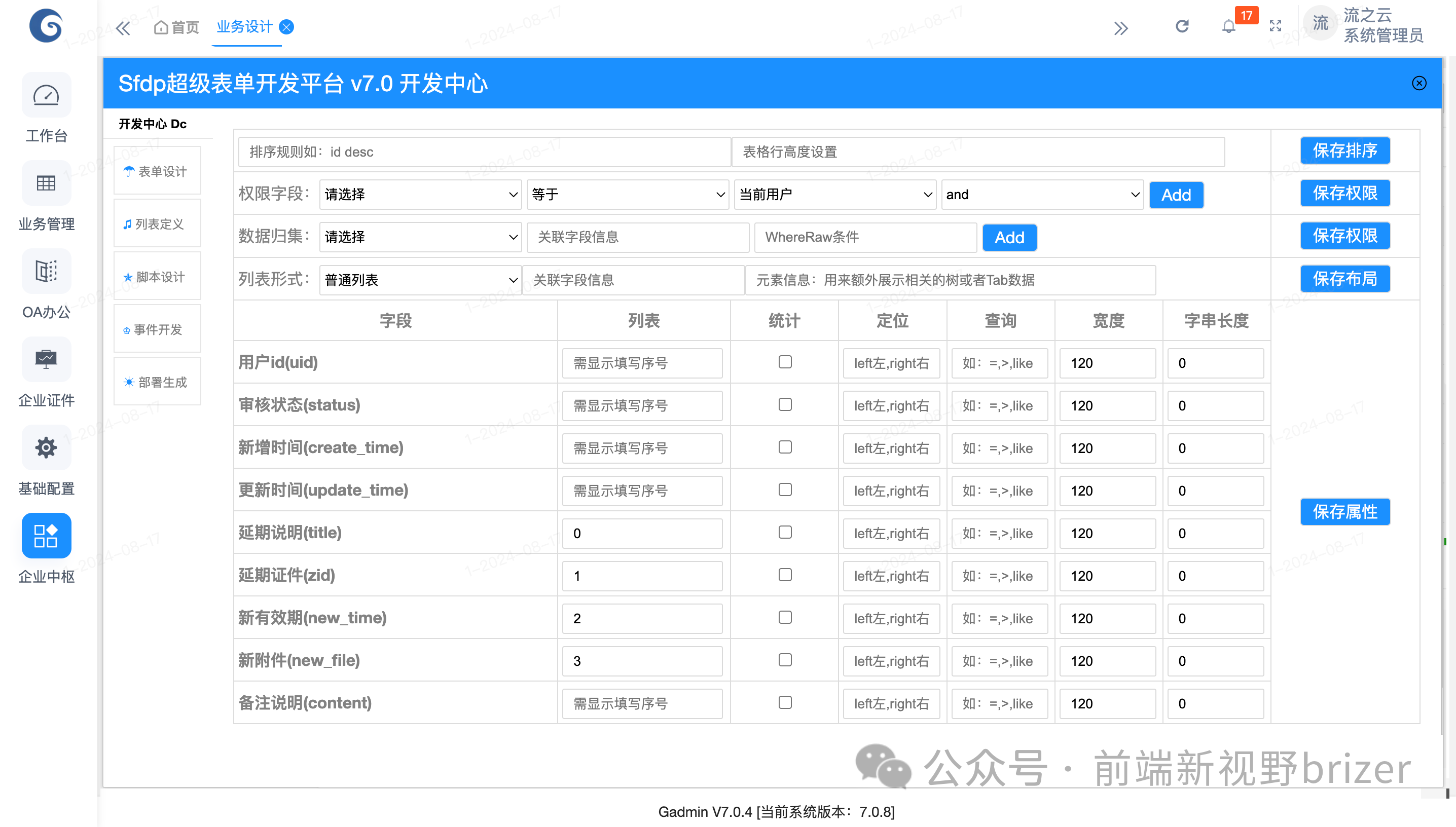Open the 普通列表 list-style dropdown
The height and width of the screenshot is (827, 1456).
[420, 280]
